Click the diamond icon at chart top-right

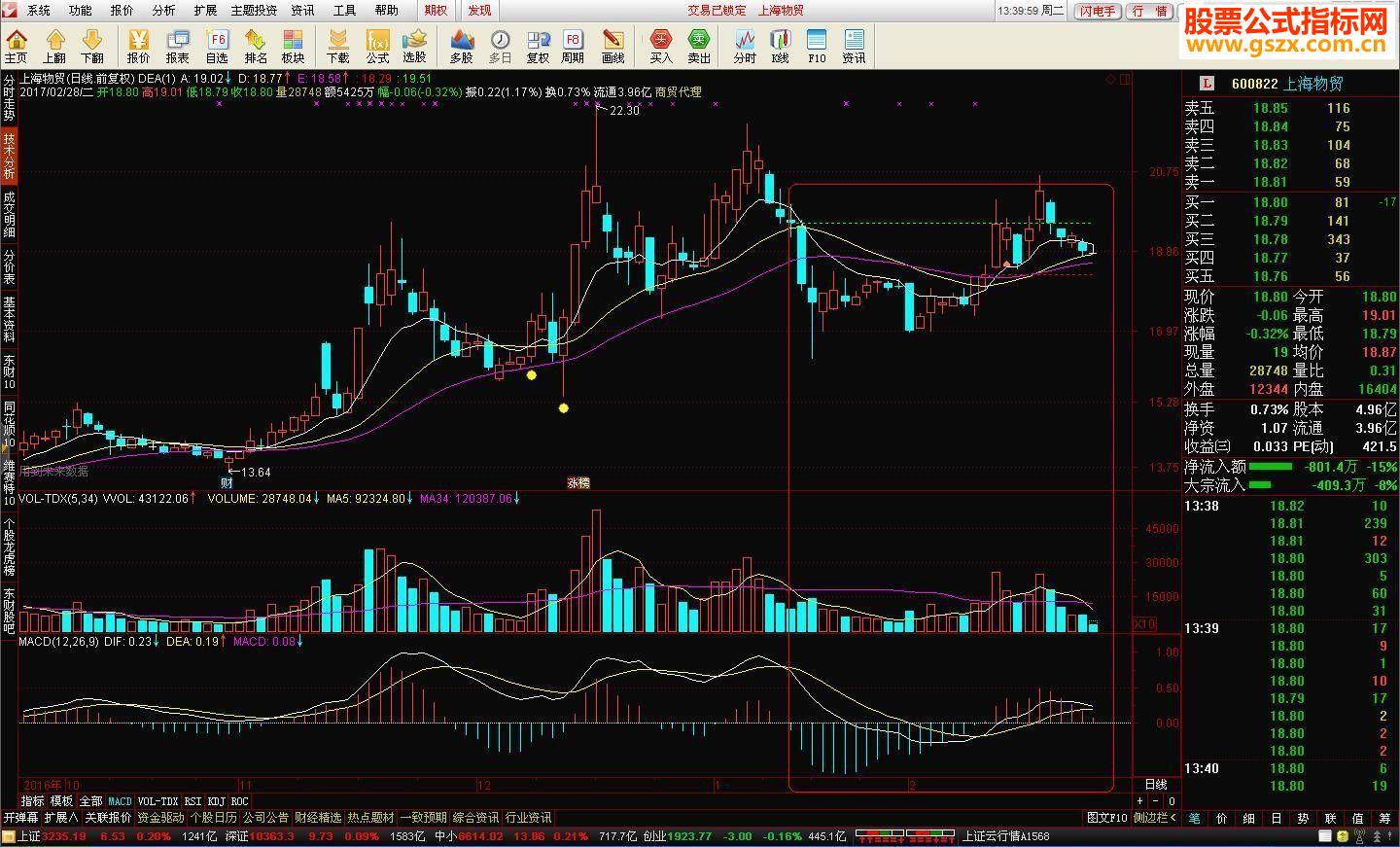(1112, 80)
